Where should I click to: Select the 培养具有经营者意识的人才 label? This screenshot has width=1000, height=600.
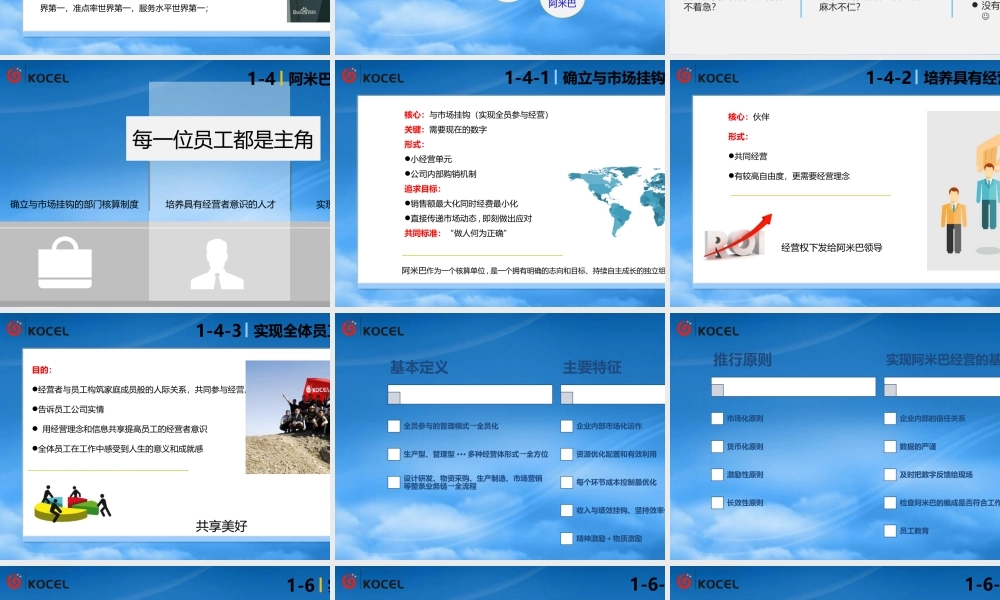pos(220,204)
